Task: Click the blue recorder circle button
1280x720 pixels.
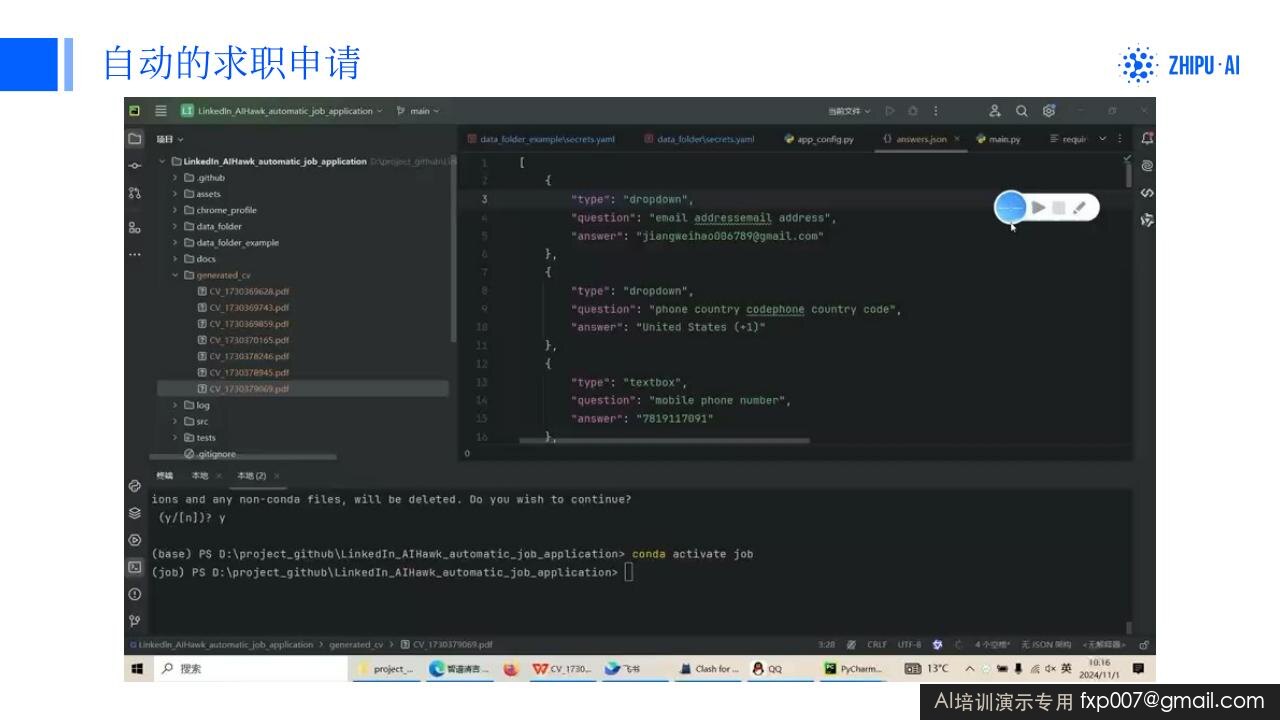Action: (x=1011, y=207)
